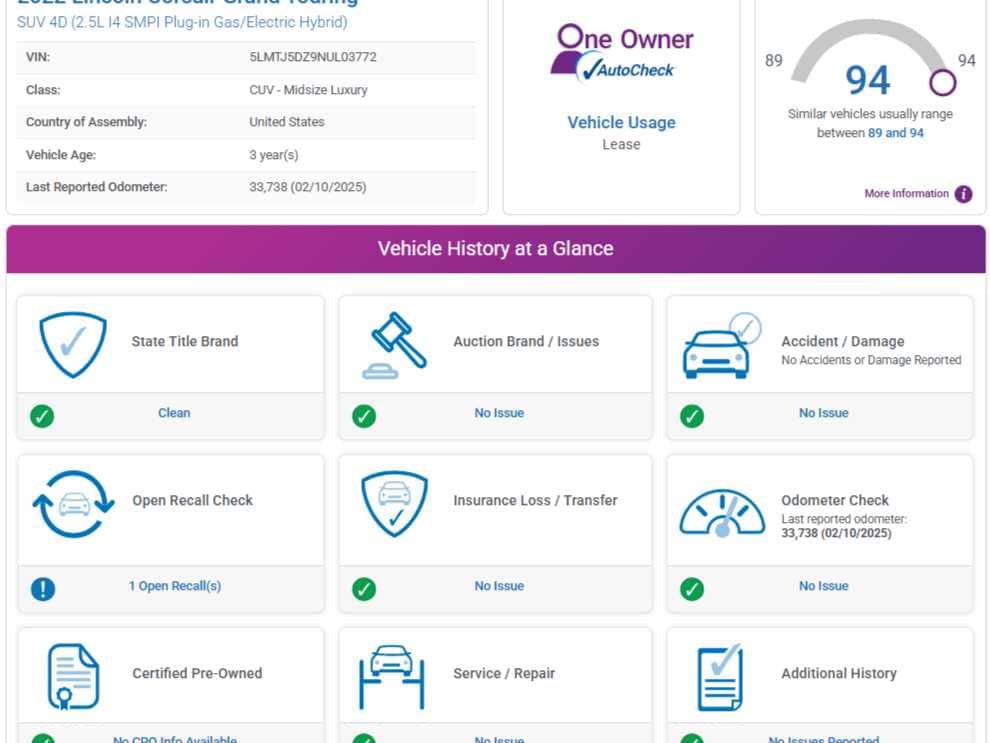Open the 1 Open Recall(s) link
Screen dimensions: 990x743
tap(175, 586)
